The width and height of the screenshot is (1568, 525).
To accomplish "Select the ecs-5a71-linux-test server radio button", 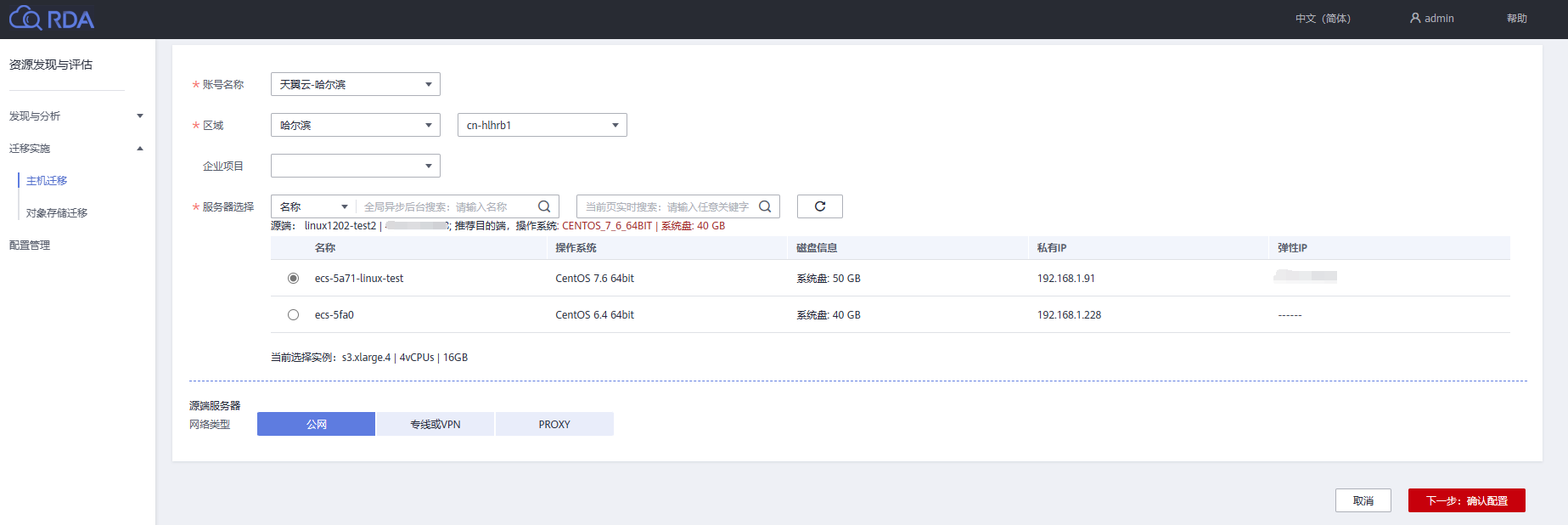I will pyautogui.click(x=293, y=278).
